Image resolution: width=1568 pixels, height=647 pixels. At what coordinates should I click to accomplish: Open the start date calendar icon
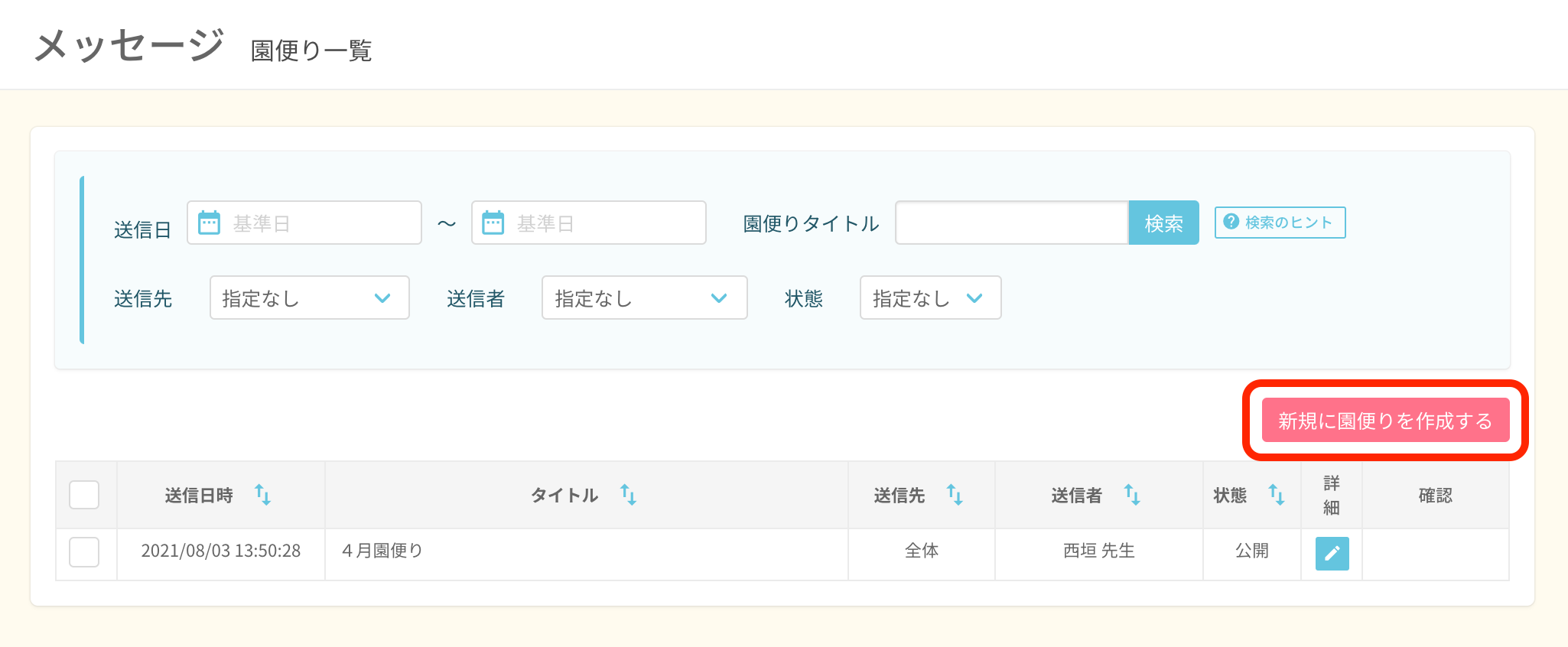209,223
